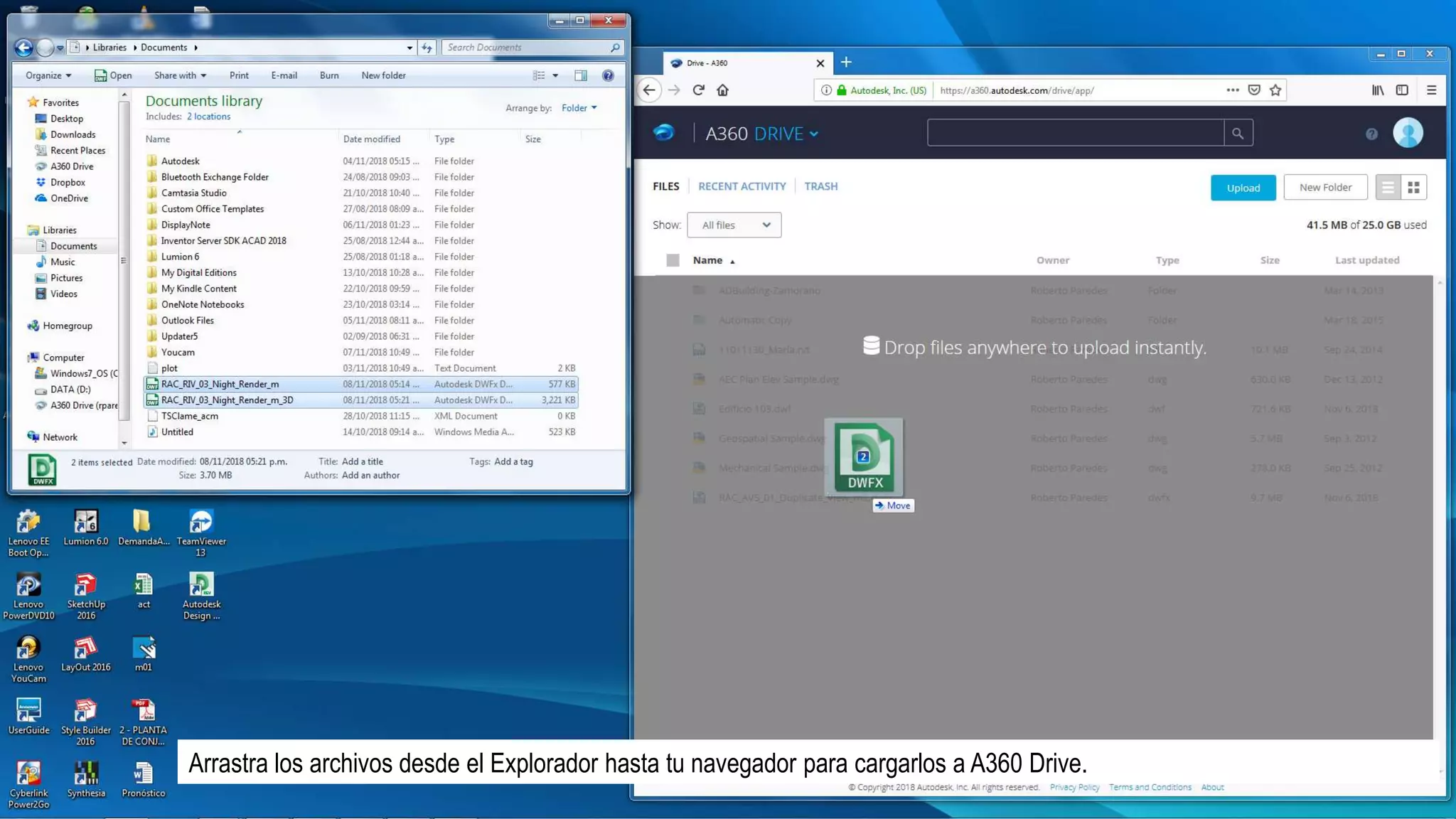Select Dropbox in Favorites

68,182
